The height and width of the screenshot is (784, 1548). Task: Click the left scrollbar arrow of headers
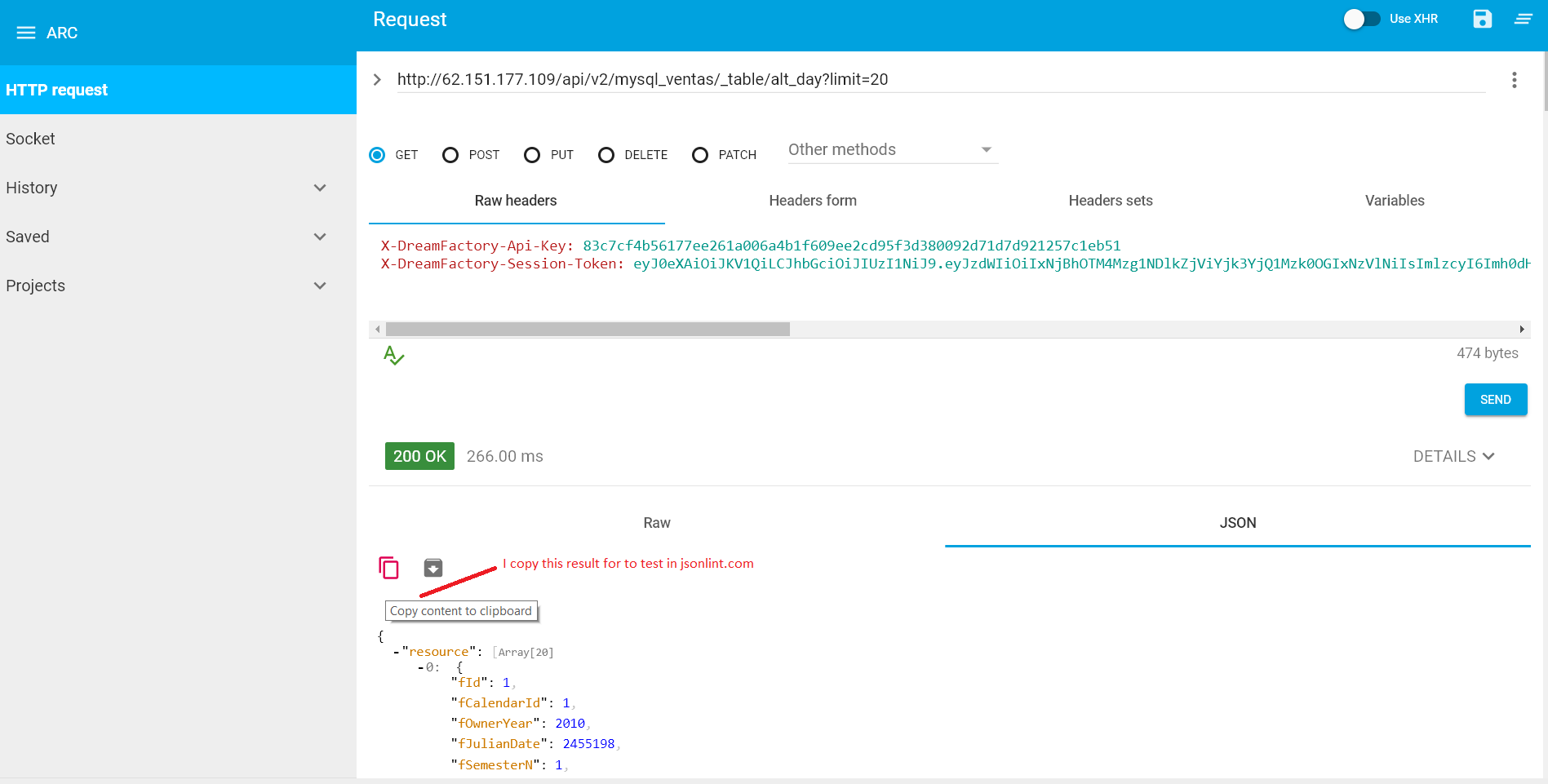click(x=377, y=330)
